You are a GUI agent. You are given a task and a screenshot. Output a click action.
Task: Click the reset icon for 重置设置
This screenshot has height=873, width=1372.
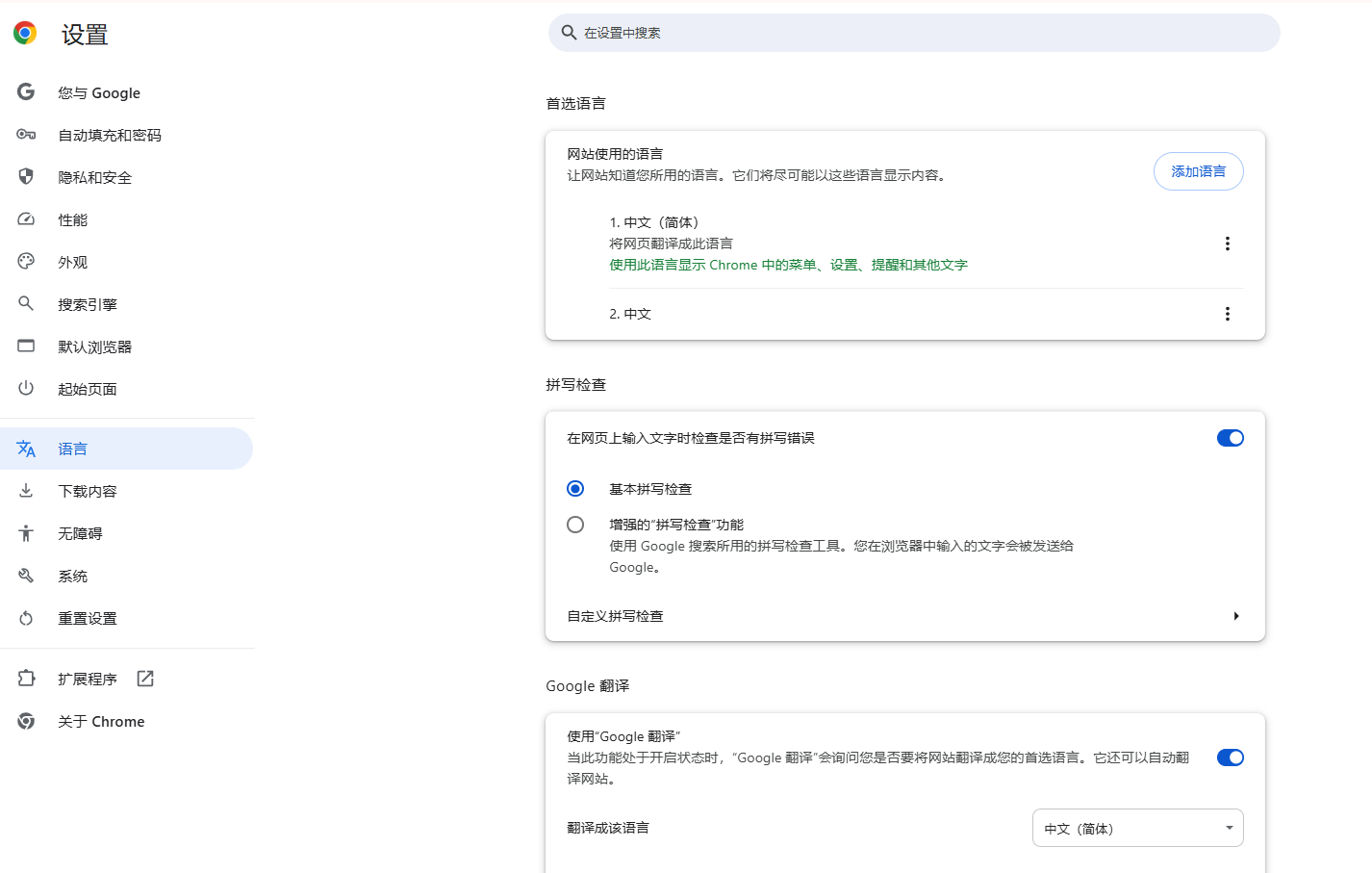26,618
